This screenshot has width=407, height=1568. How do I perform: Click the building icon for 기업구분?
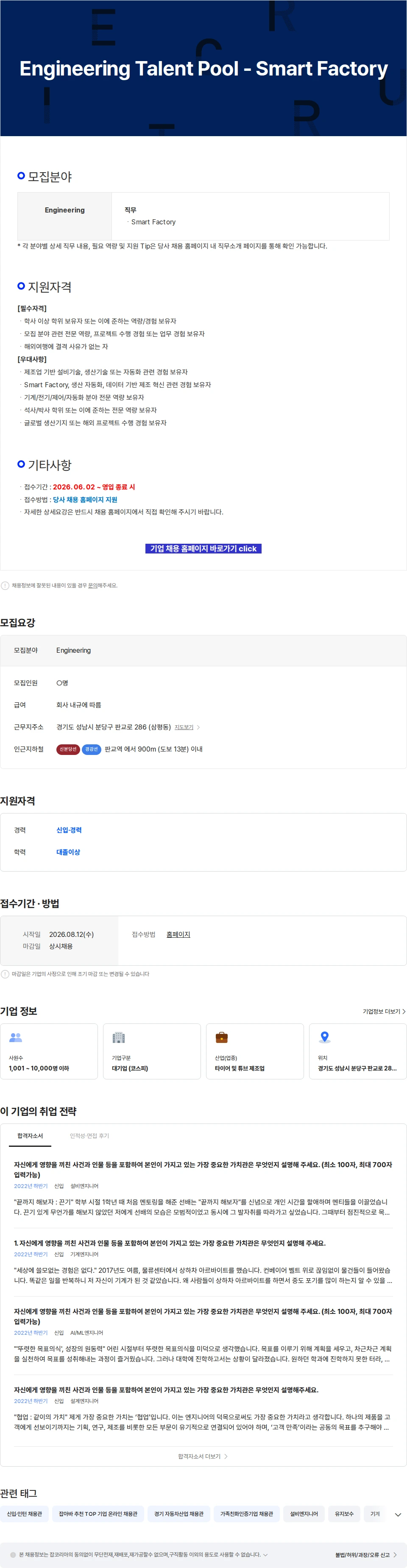[119, 1037]
